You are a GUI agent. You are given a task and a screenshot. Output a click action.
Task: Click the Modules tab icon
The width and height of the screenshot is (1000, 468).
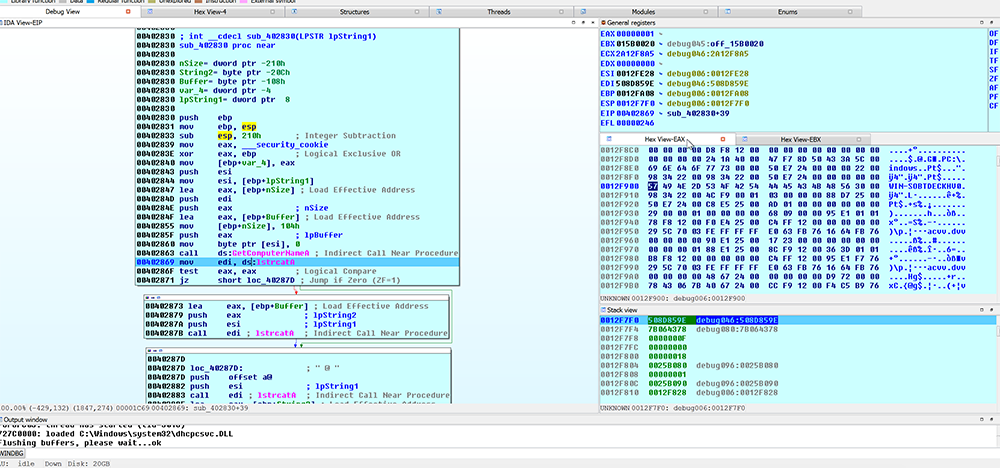(586, 11)
